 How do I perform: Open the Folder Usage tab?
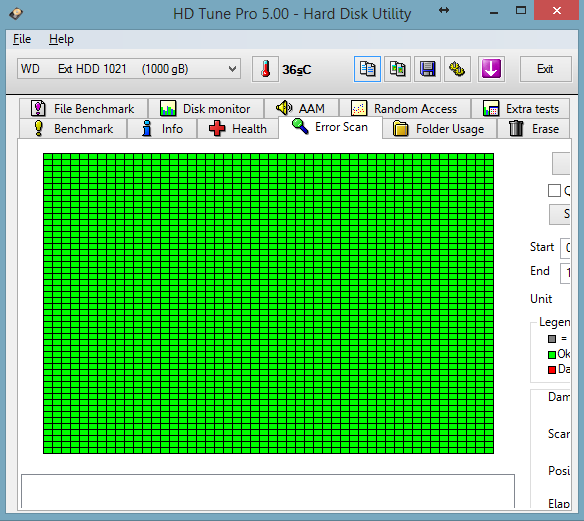[439, 129]
